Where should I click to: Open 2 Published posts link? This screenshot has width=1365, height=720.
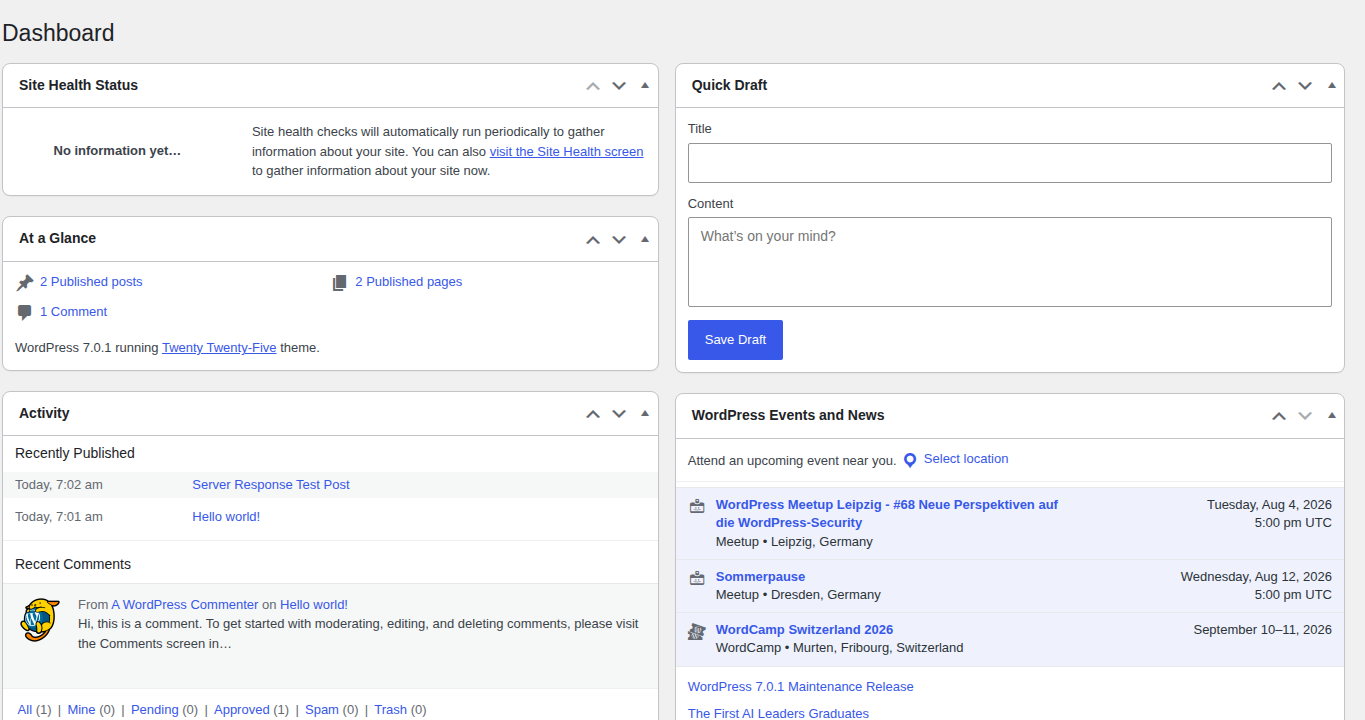[x=91, y=282]
